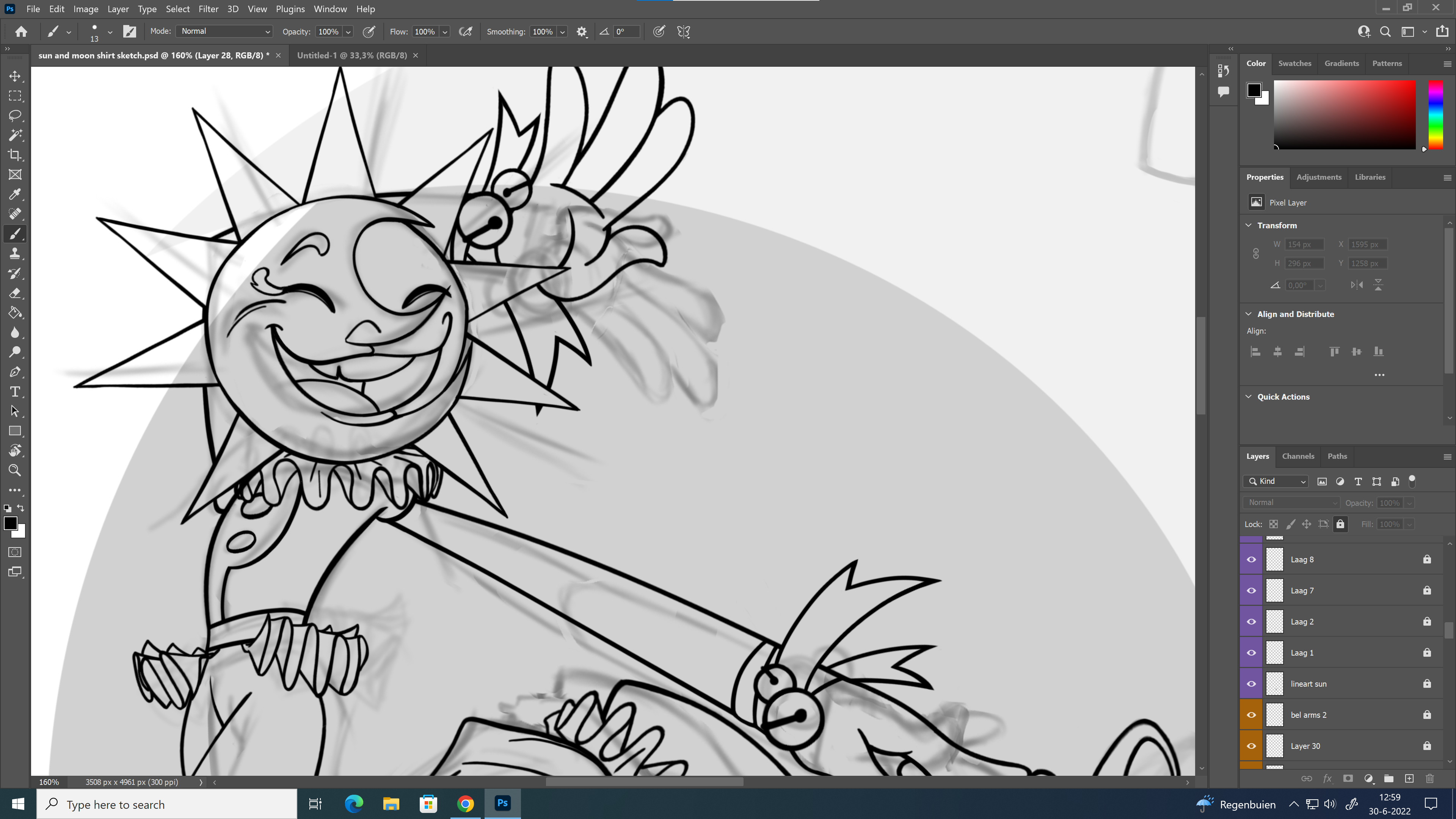Hide the lineart sun layer
The width and height of the screenshot is (1456, 819).
point(1251,684)
